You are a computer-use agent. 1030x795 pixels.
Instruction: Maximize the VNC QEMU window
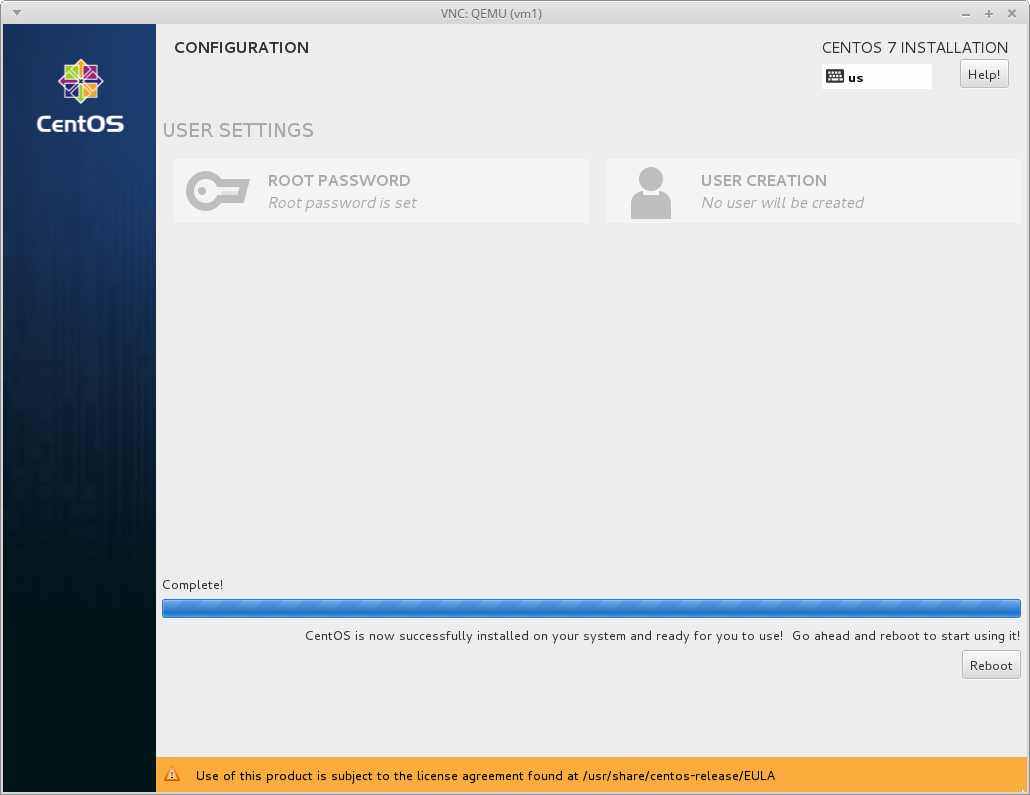[989, 14]
